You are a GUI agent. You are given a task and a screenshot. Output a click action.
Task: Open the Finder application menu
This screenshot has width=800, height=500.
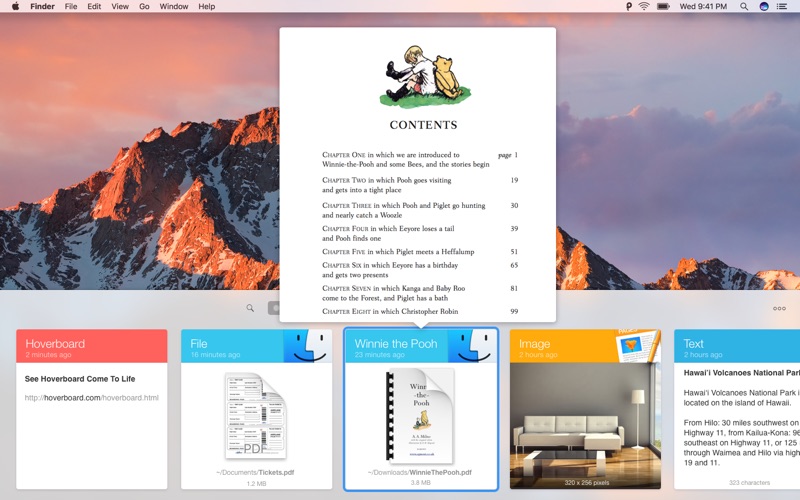42,7
